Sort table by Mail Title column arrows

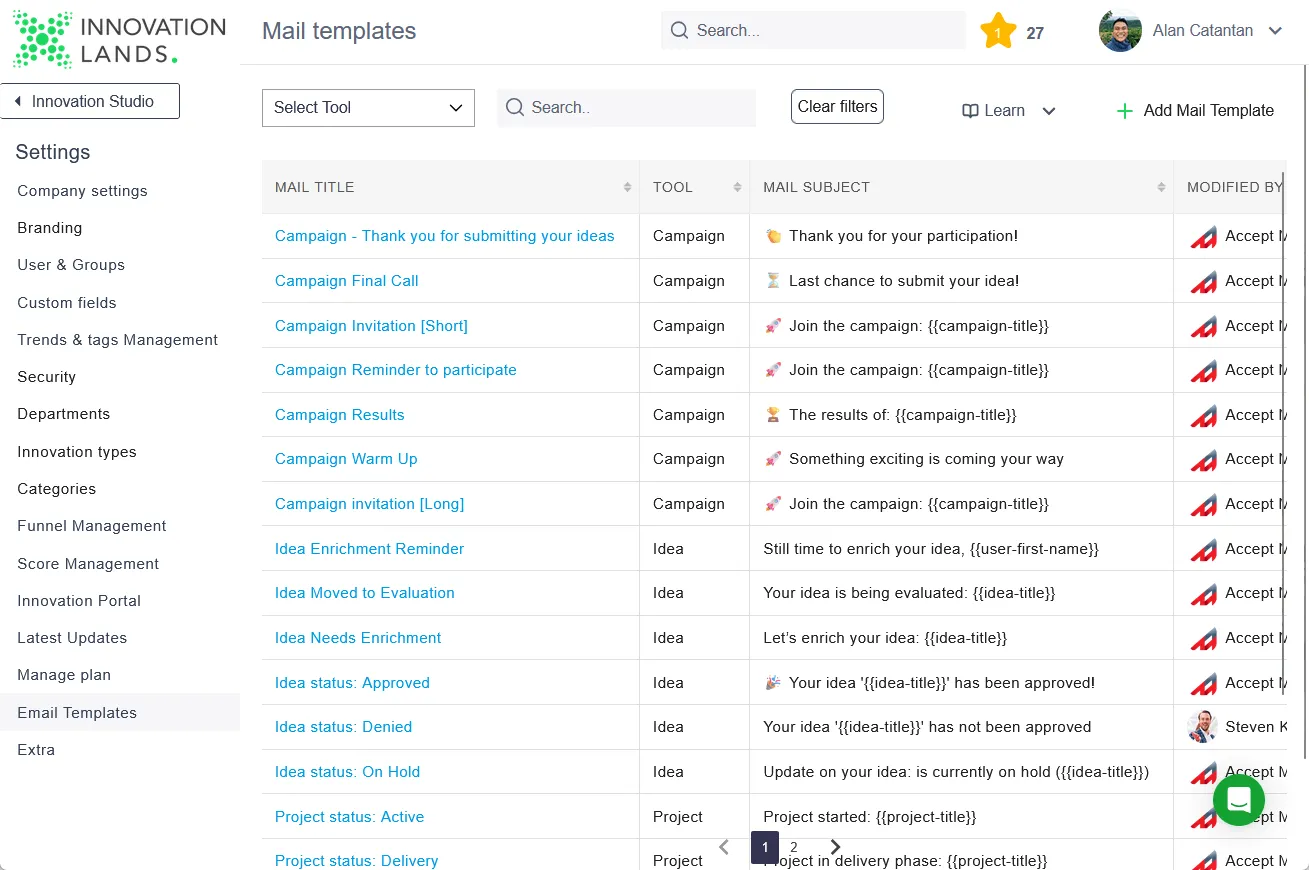coord(627,187)
